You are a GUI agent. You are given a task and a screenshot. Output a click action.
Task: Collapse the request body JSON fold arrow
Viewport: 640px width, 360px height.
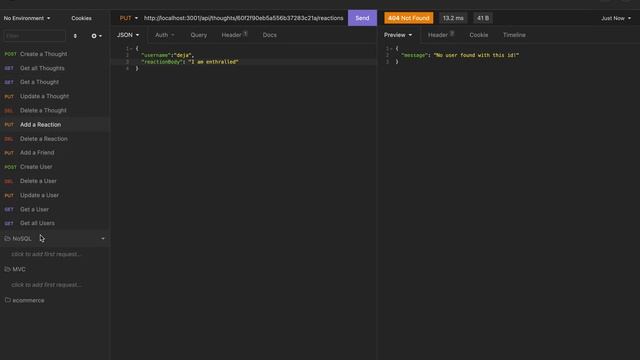point(131,49)
